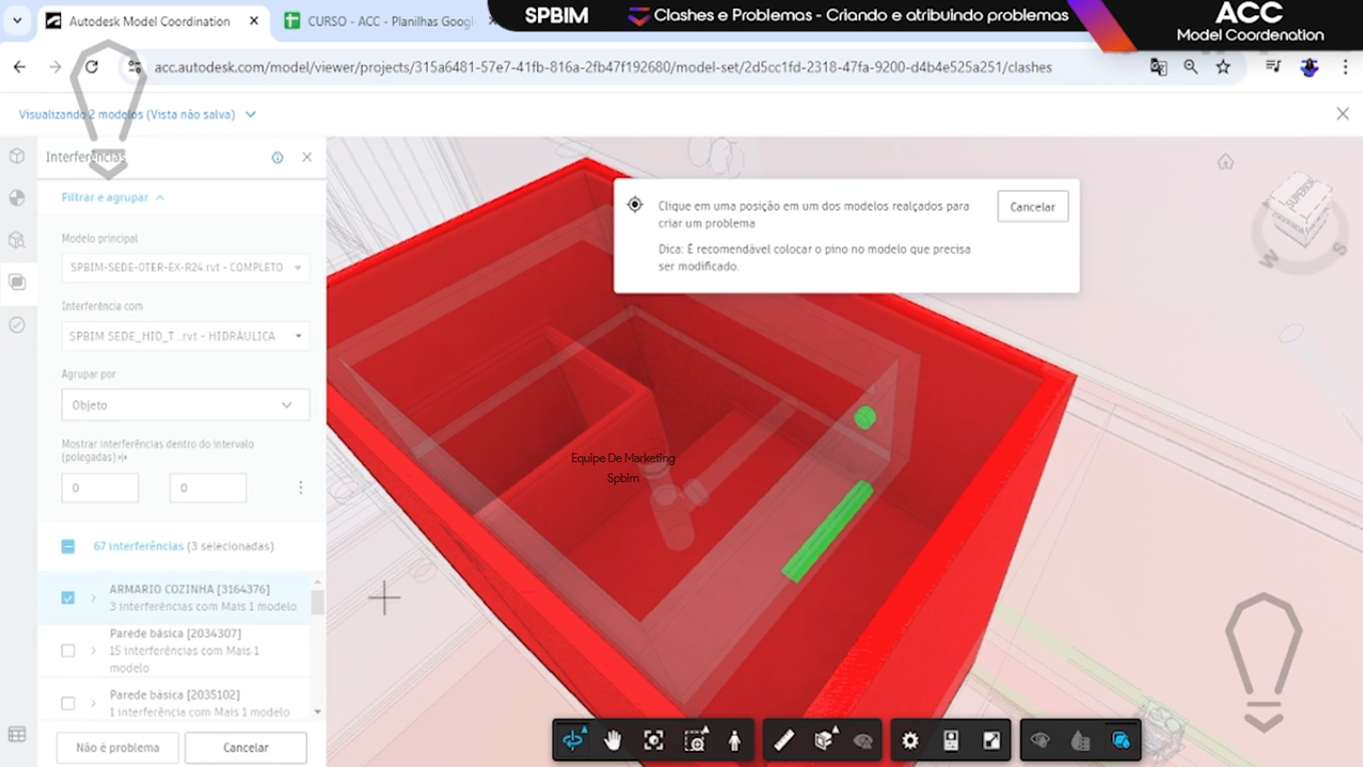Click Google Translate icon in address bar
The image size is (1363, 767).
(x=1158, y=67)
